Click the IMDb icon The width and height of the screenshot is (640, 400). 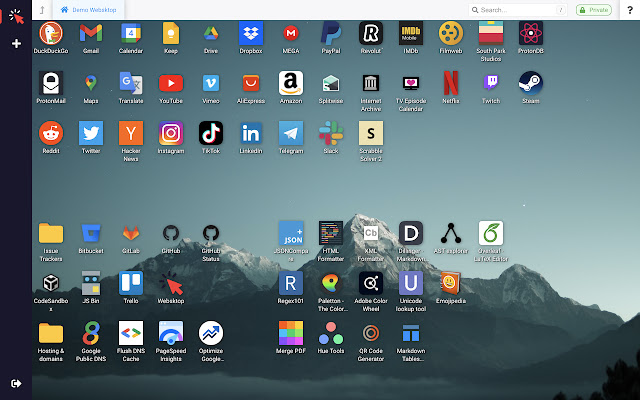coord(411,33)
